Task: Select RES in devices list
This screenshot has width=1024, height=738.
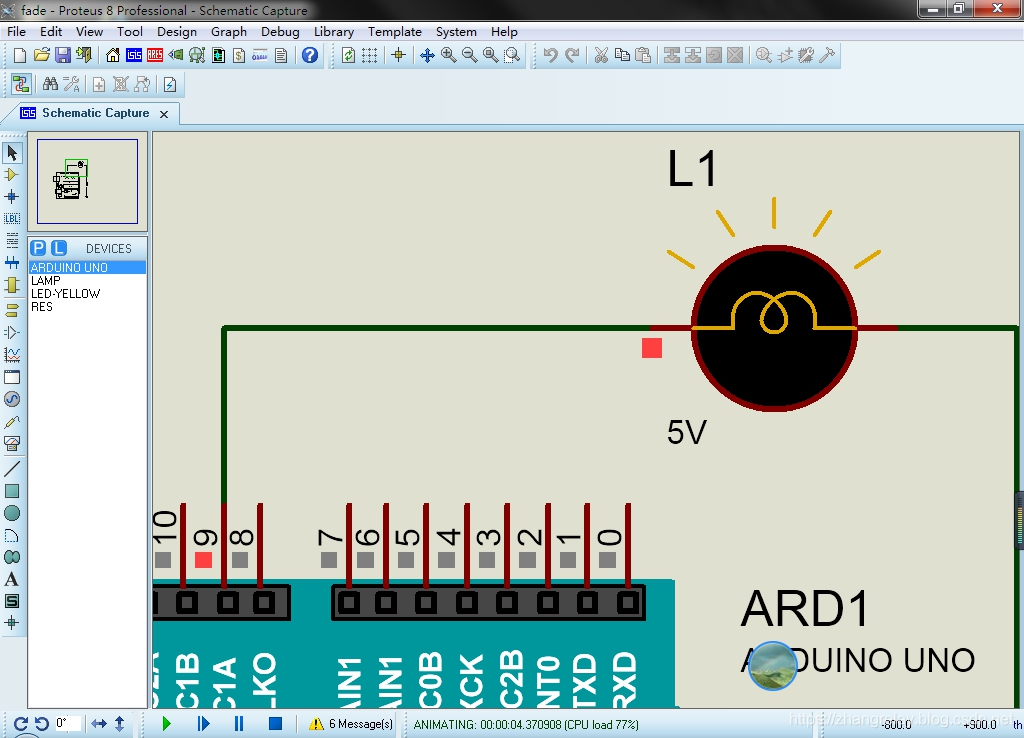Action: (x=87, y=306)
